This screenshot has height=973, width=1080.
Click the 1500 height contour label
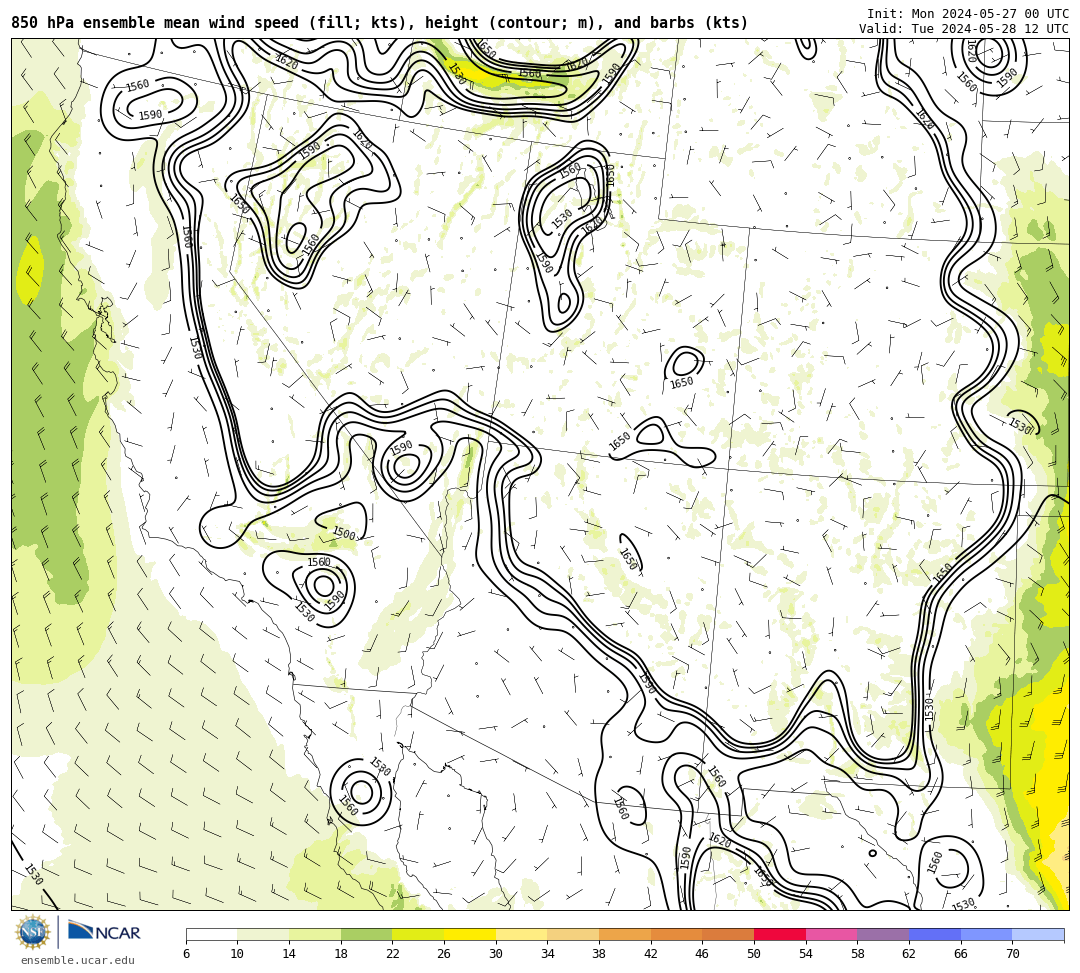(x=344, y=533)
